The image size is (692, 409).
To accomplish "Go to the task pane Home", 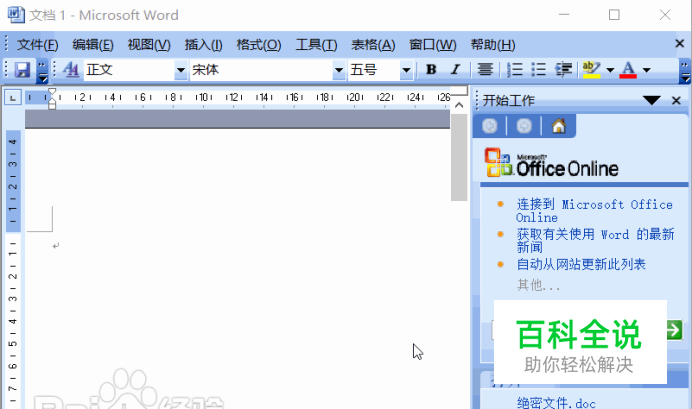I will [x=559, y=126].
